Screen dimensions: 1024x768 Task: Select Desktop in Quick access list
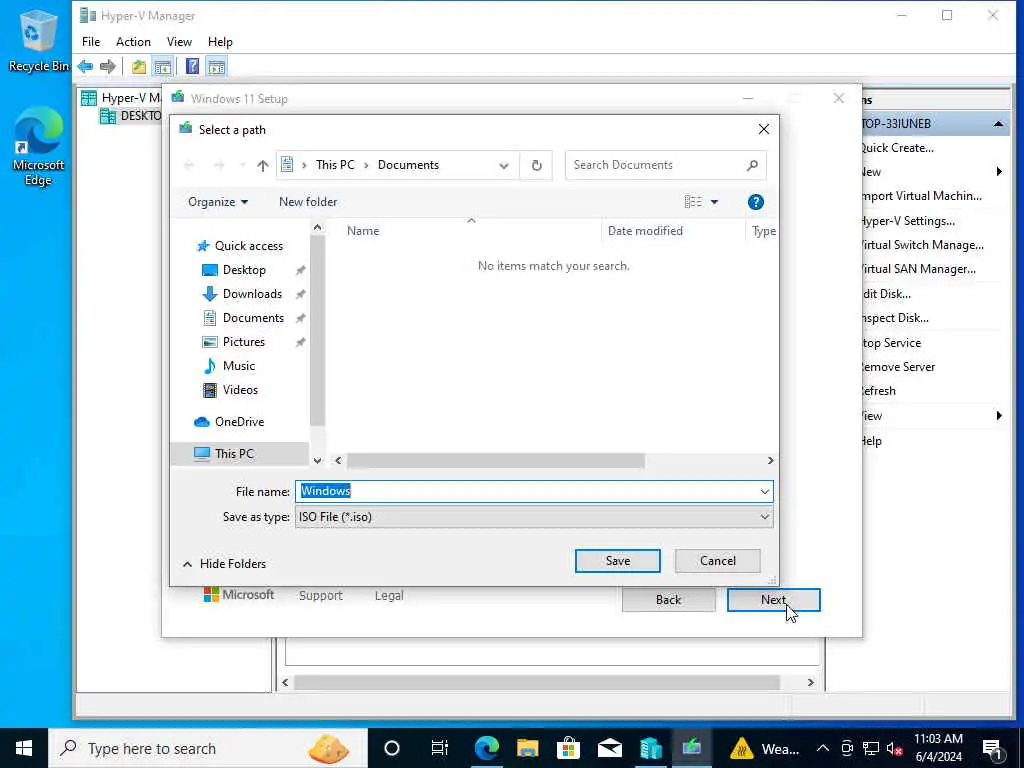[x=244, y=270]
